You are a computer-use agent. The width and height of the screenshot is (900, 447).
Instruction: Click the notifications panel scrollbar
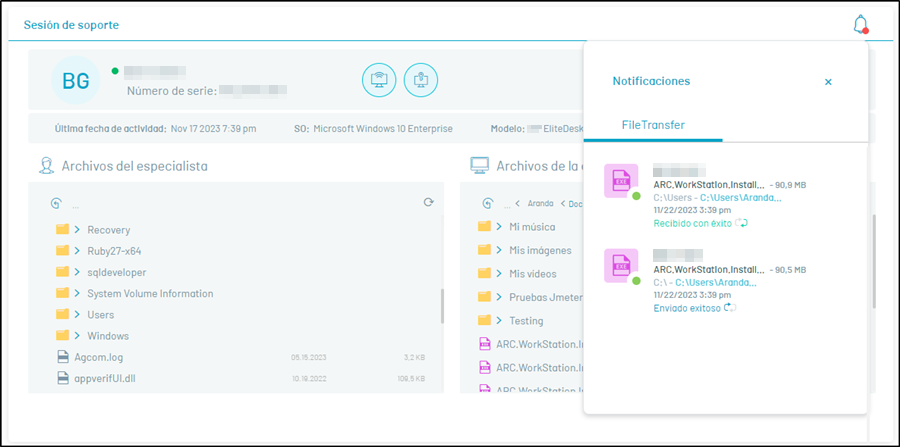pos(874,262)
